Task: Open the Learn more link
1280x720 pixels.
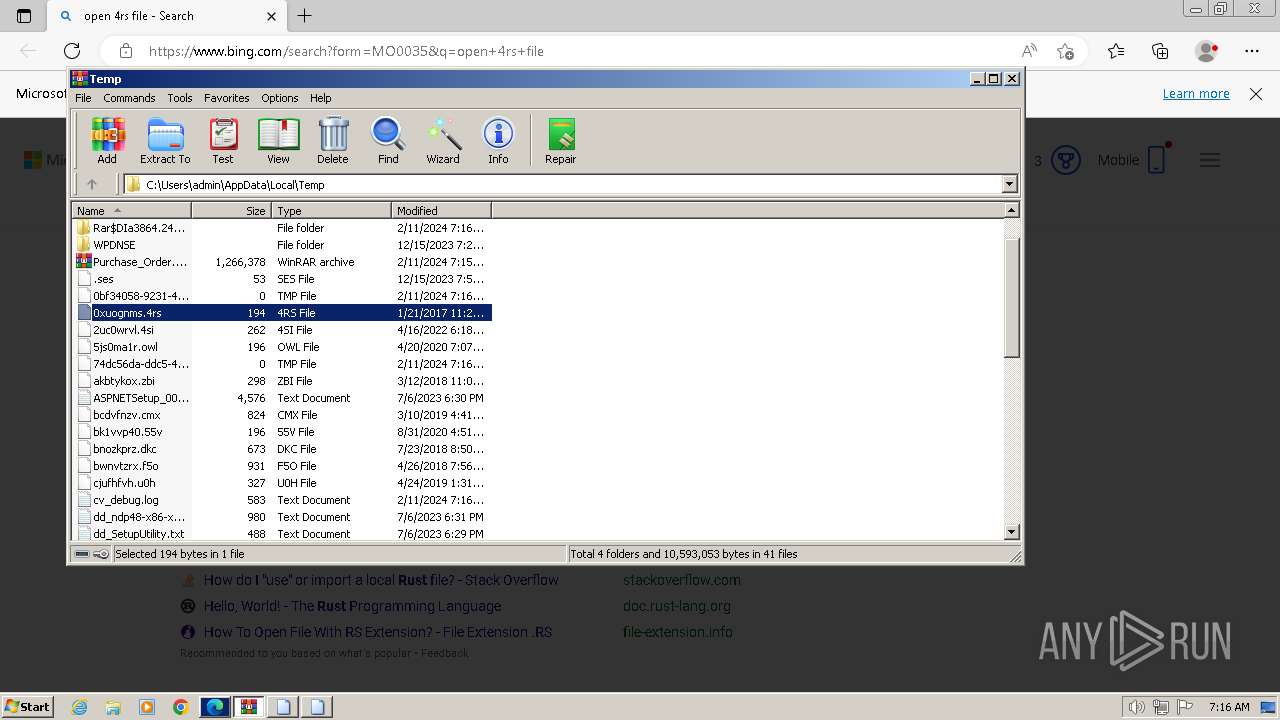Action: click(1196, 93)
